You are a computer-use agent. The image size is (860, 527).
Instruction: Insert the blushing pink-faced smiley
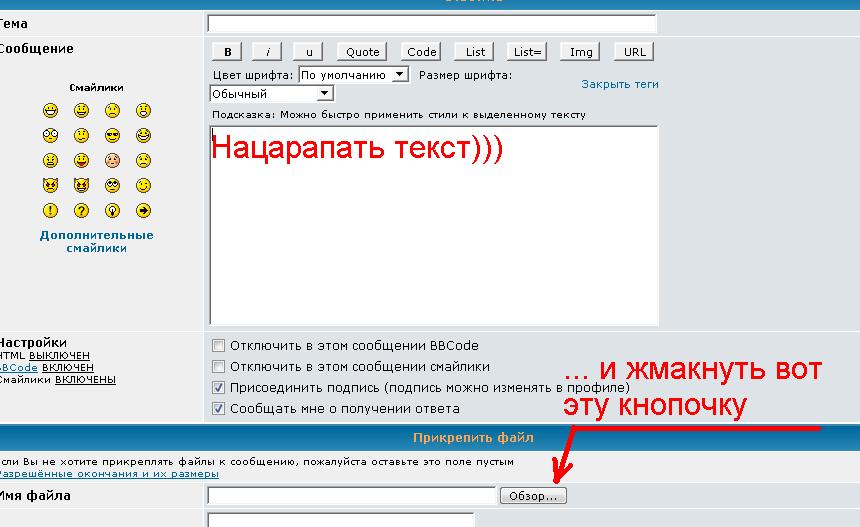112,160
